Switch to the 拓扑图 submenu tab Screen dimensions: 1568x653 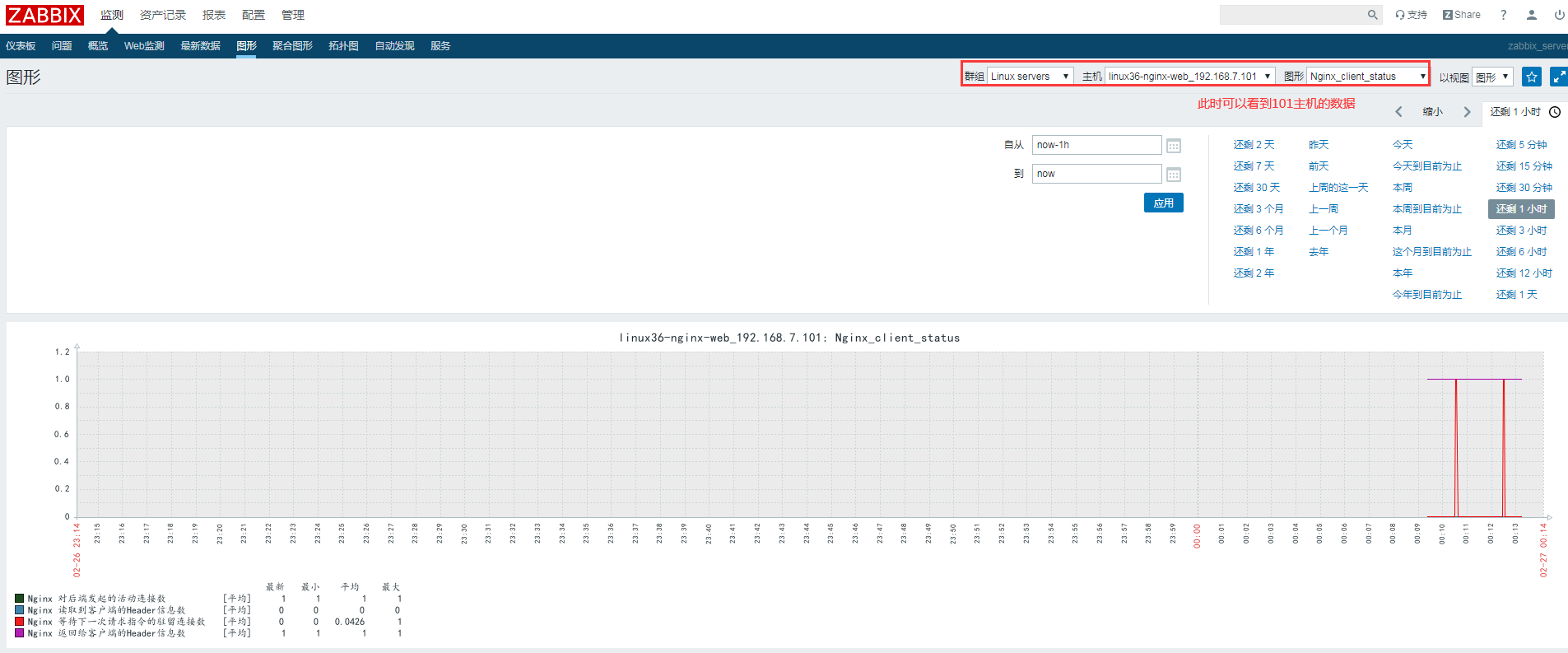pyautogui.click(x=344, y=46)
